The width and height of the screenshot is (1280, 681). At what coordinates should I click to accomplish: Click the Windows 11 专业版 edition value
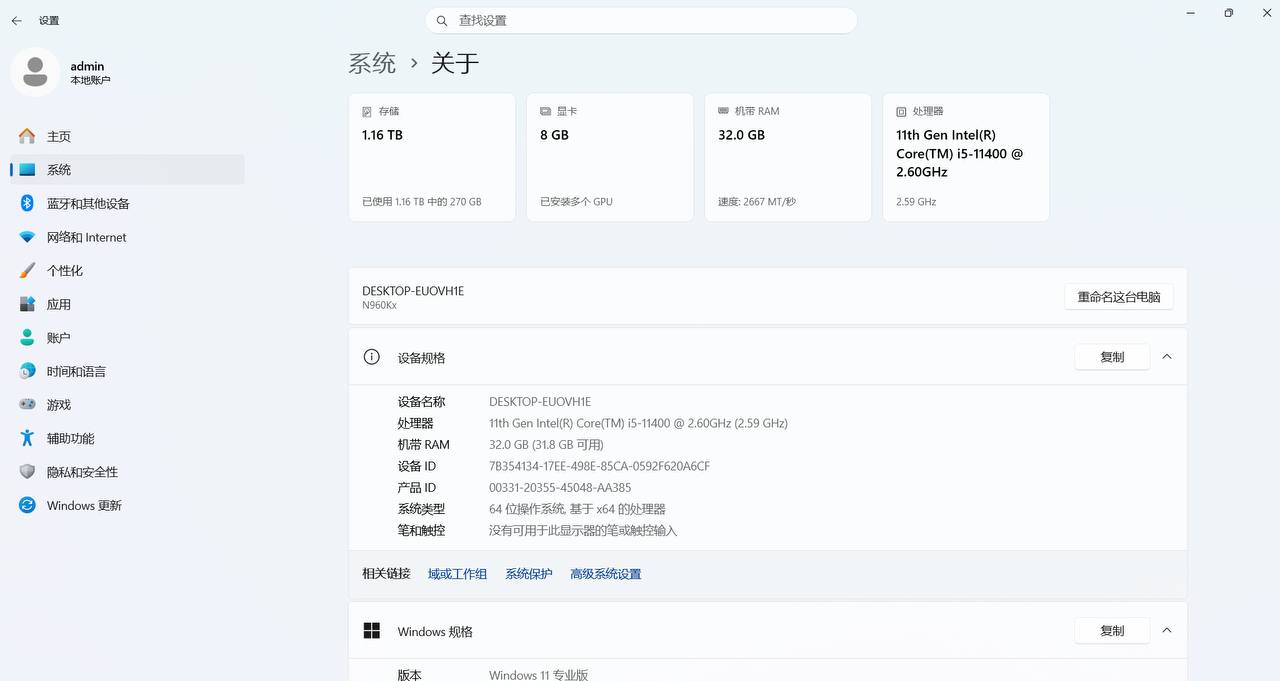point(538,675)
